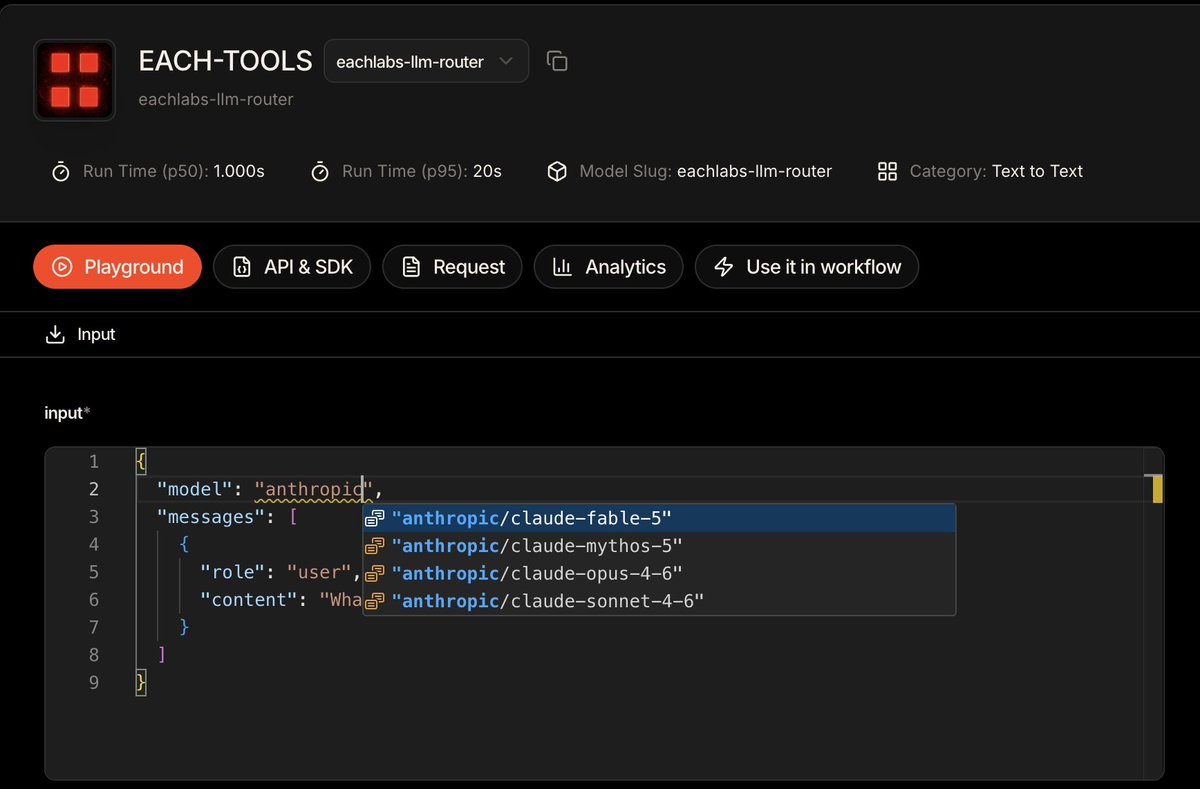Image resolution: width=1200 pixels, height=789 pixels.
Task: Choose anthropic/claude-opus-4-6 suggestion
Action: 659,573
